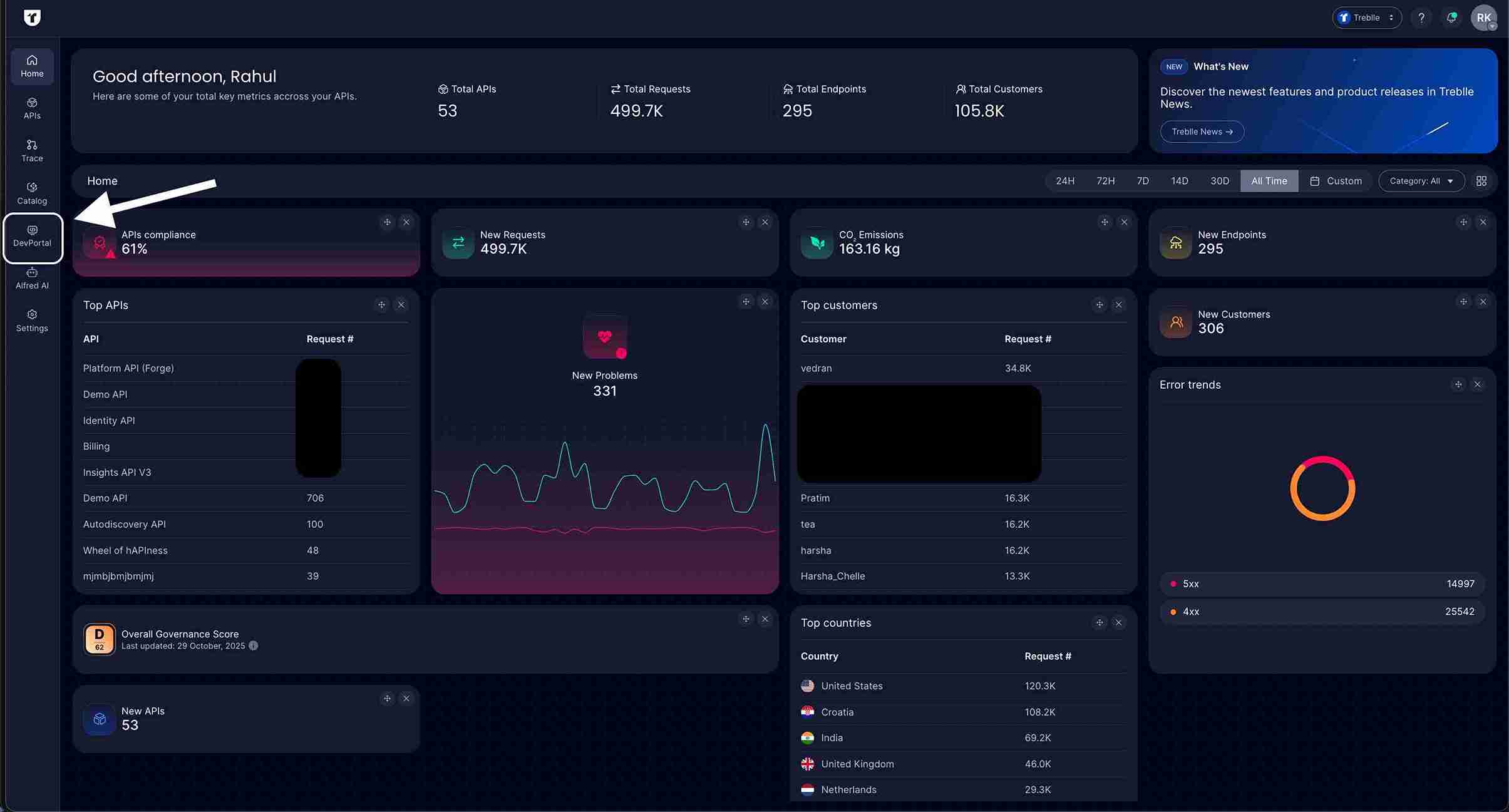This screenshot has width=1509, height=812.
Task: Click the Treblle News button
Action: coord(1202,131)
